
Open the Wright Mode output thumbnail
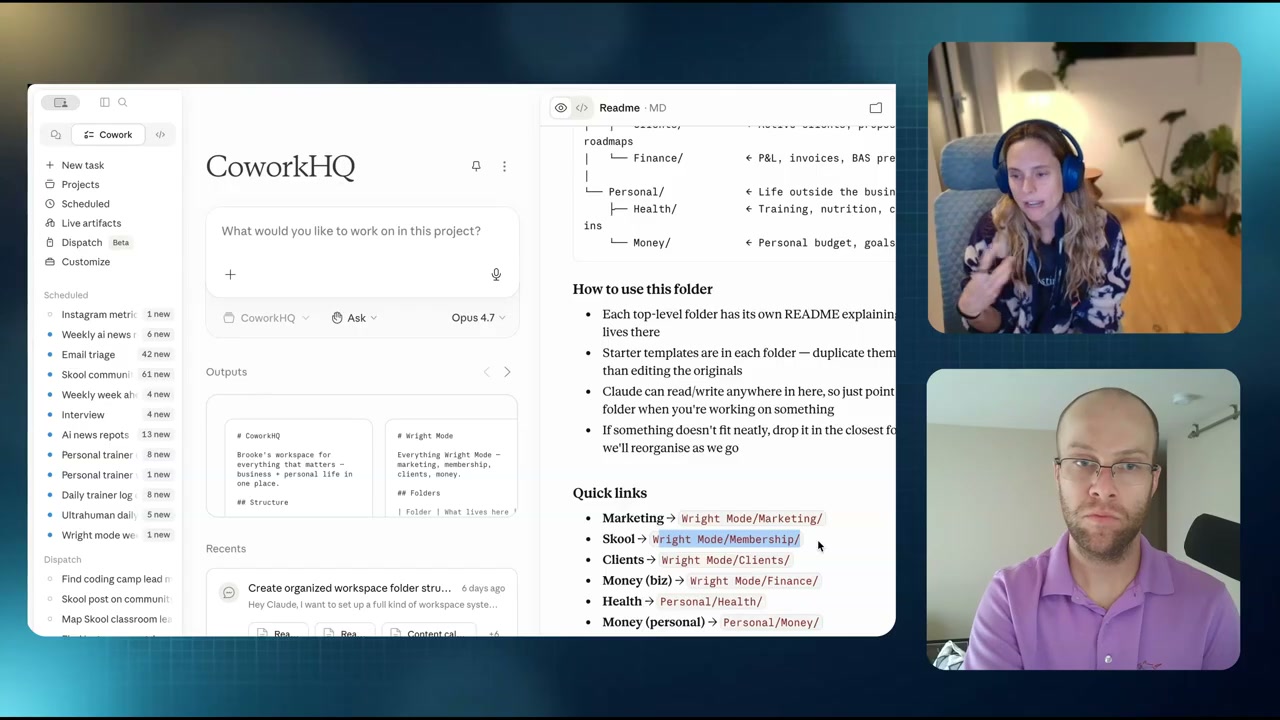click(x=451, y=468)
